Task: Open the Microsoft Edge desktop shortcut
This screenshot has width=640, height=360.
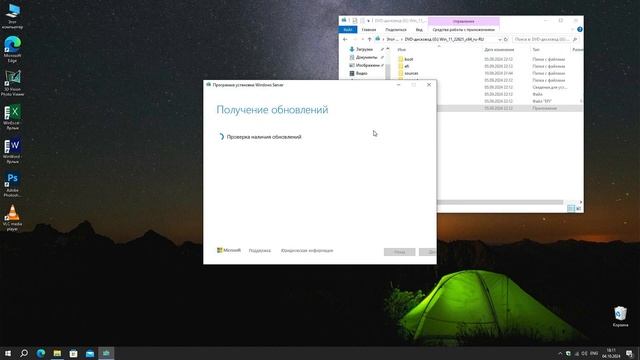Action: click(12, 49)
